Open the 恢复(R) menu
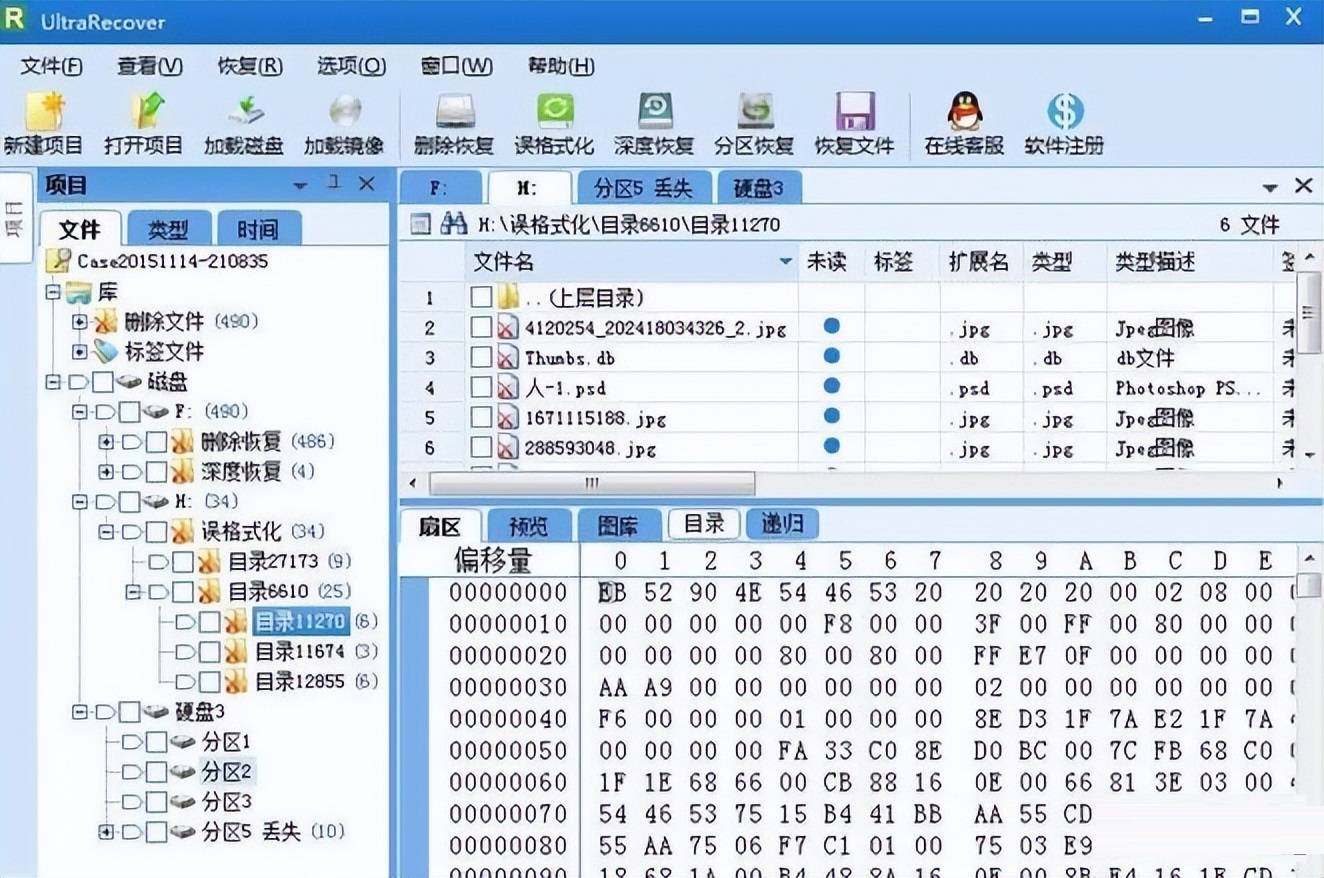 click(x=250, y=66)
